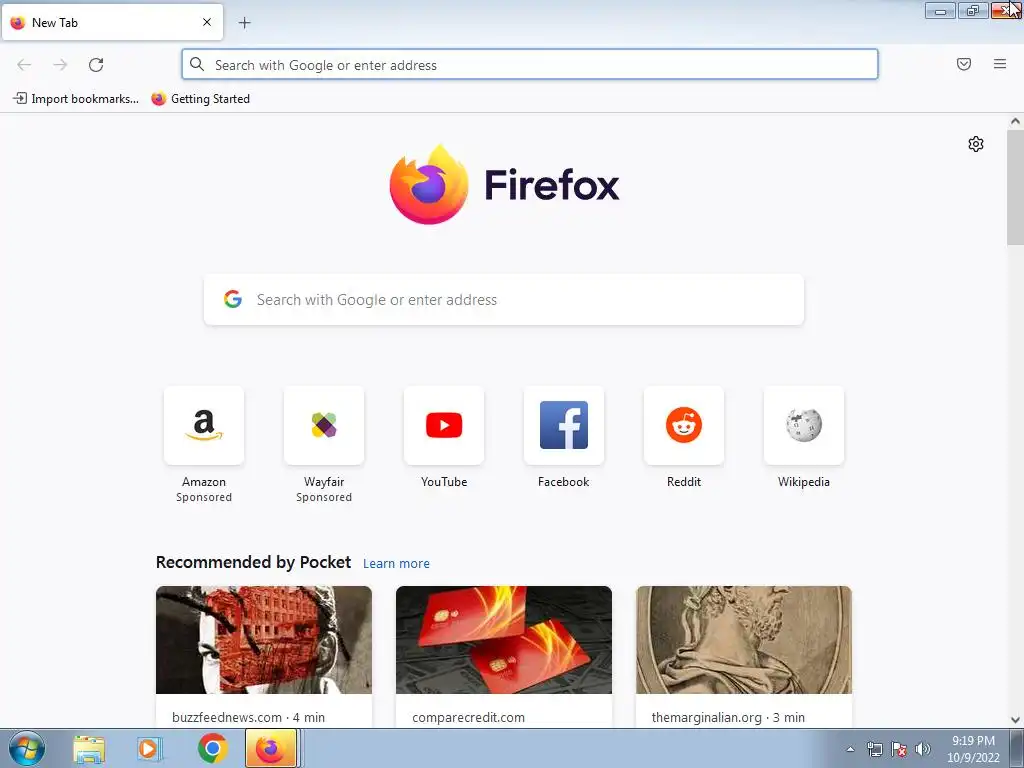Image resolution: width=1024 pixels, height=768 pixels.
Task: Click the page's Google search box
Action: [x=504, y=300]
